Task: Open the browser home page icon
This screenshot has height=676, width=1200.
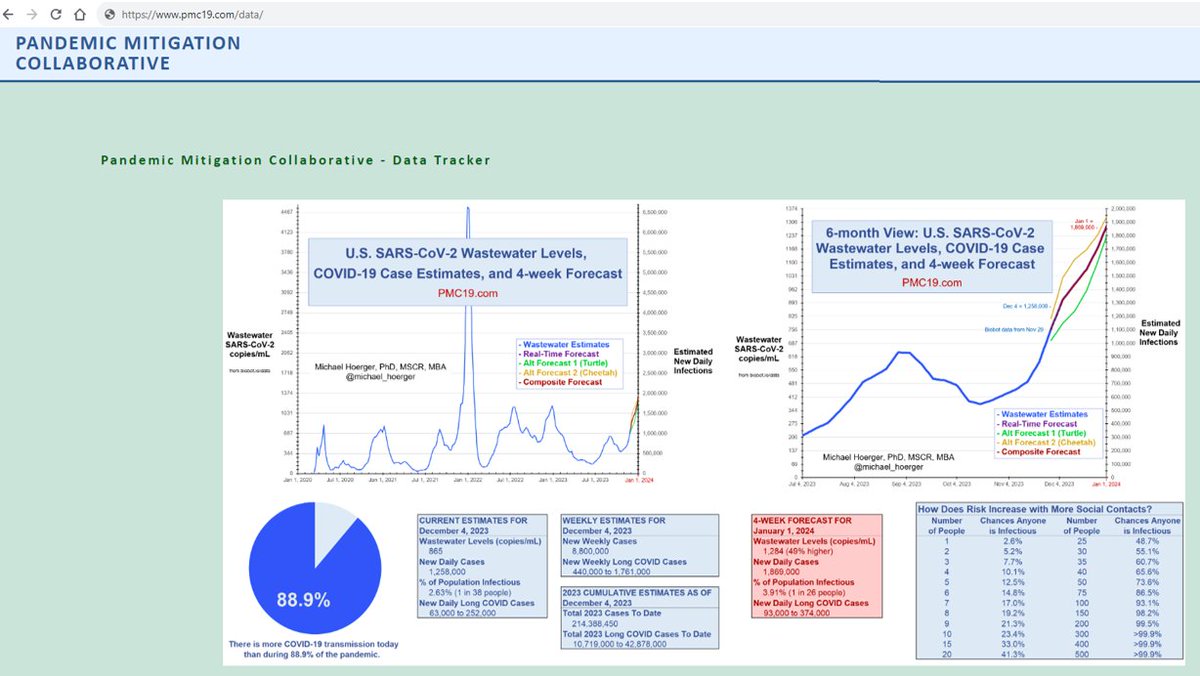Action: click(80, 16)
